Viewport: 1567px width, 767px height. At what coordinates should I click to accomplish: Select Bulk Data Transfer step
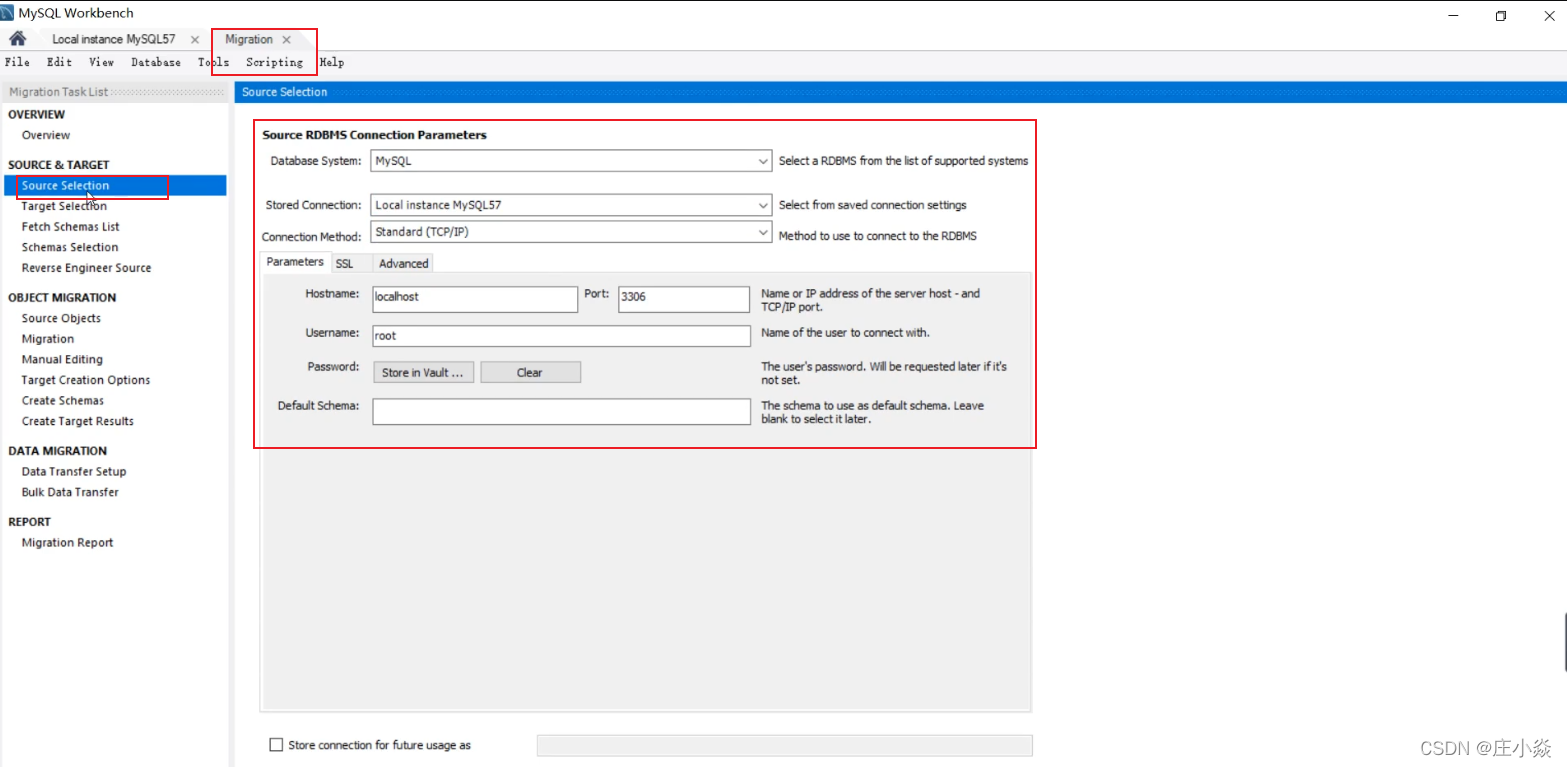tap(70, 492)
